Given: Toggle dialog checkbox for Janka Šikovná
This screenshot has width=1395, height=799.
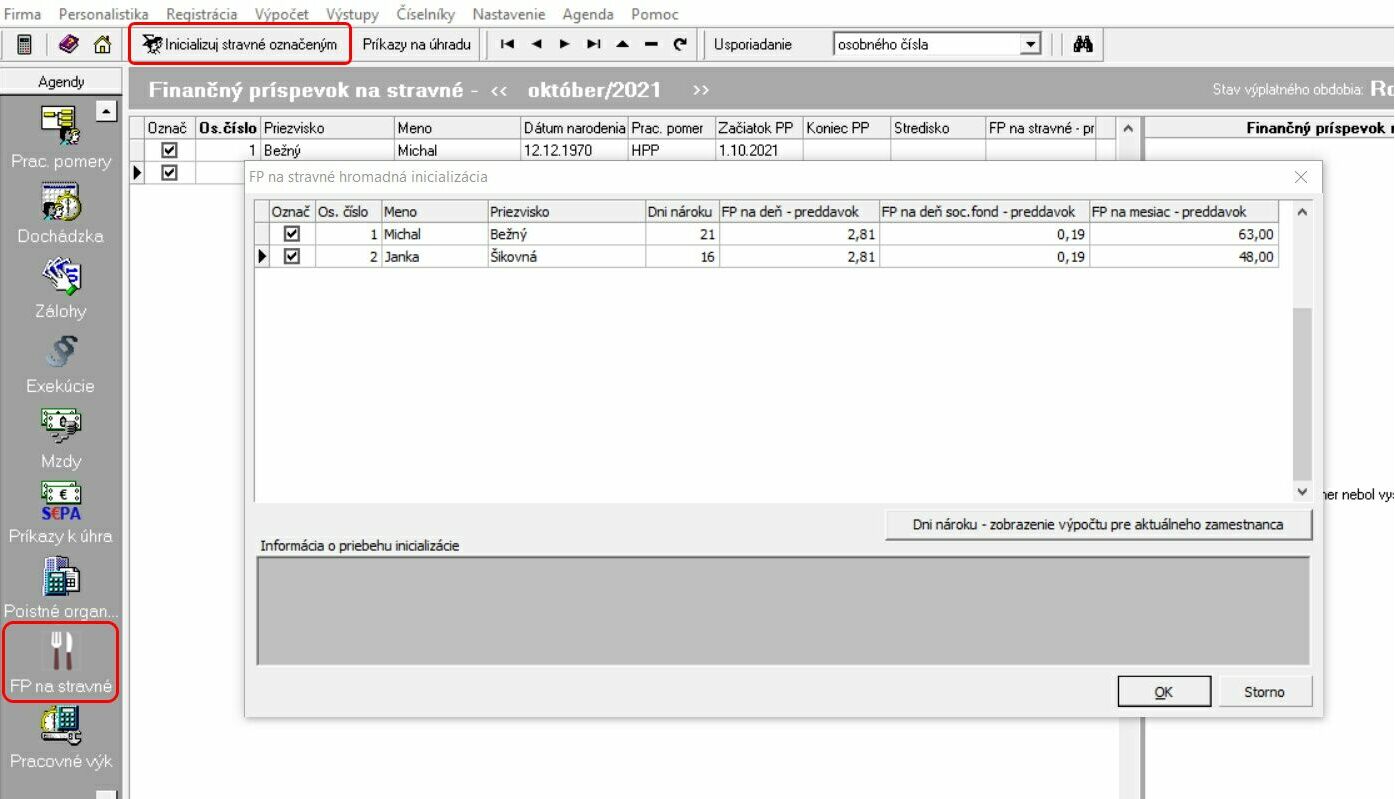Looking at the screenshot, I should [x=292, y=256].
